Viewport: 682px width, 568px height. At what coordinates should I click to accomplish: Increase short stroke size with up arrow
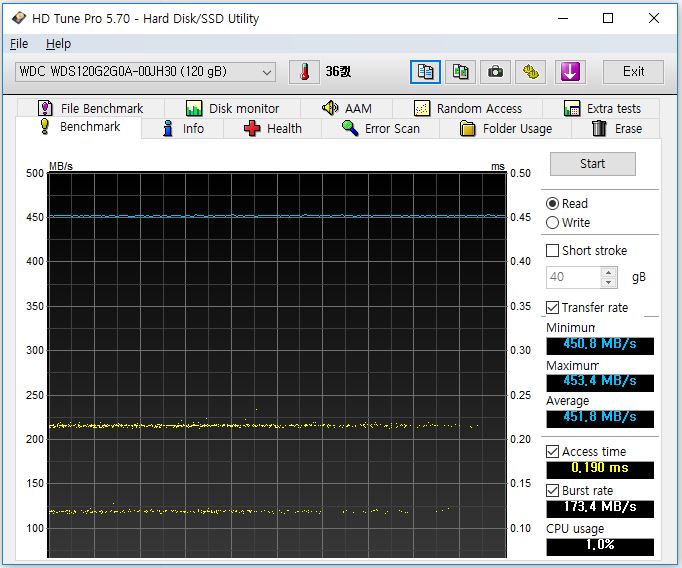click(609, 272)
